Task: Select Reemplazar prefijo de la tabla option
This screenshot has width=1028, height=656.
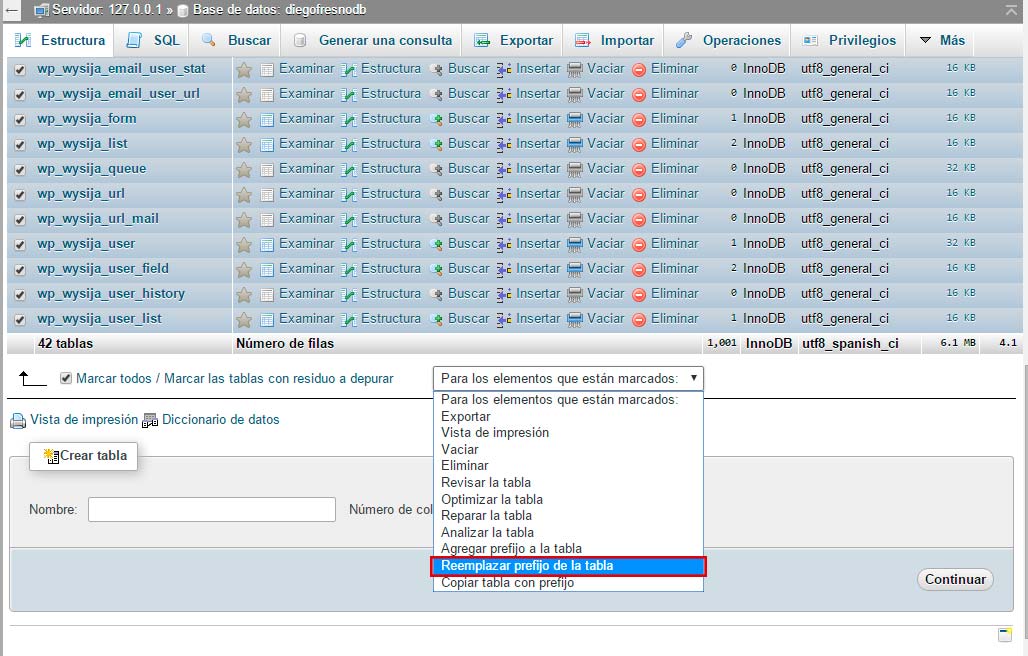Action: point(525,565)
